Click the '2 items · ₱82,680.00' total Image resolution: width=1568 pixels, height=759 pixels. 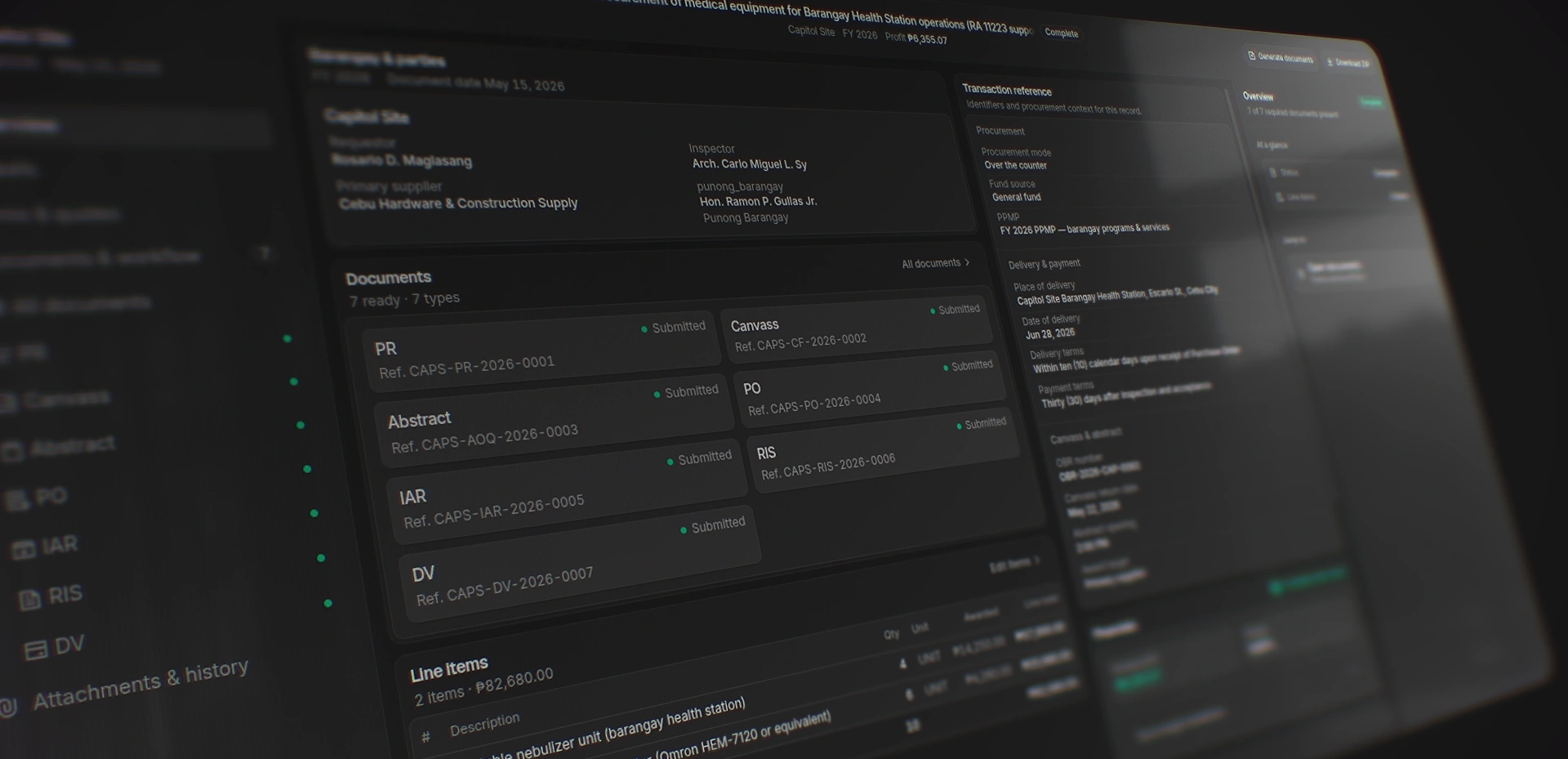pyautogui.click(x=483, y=687)
